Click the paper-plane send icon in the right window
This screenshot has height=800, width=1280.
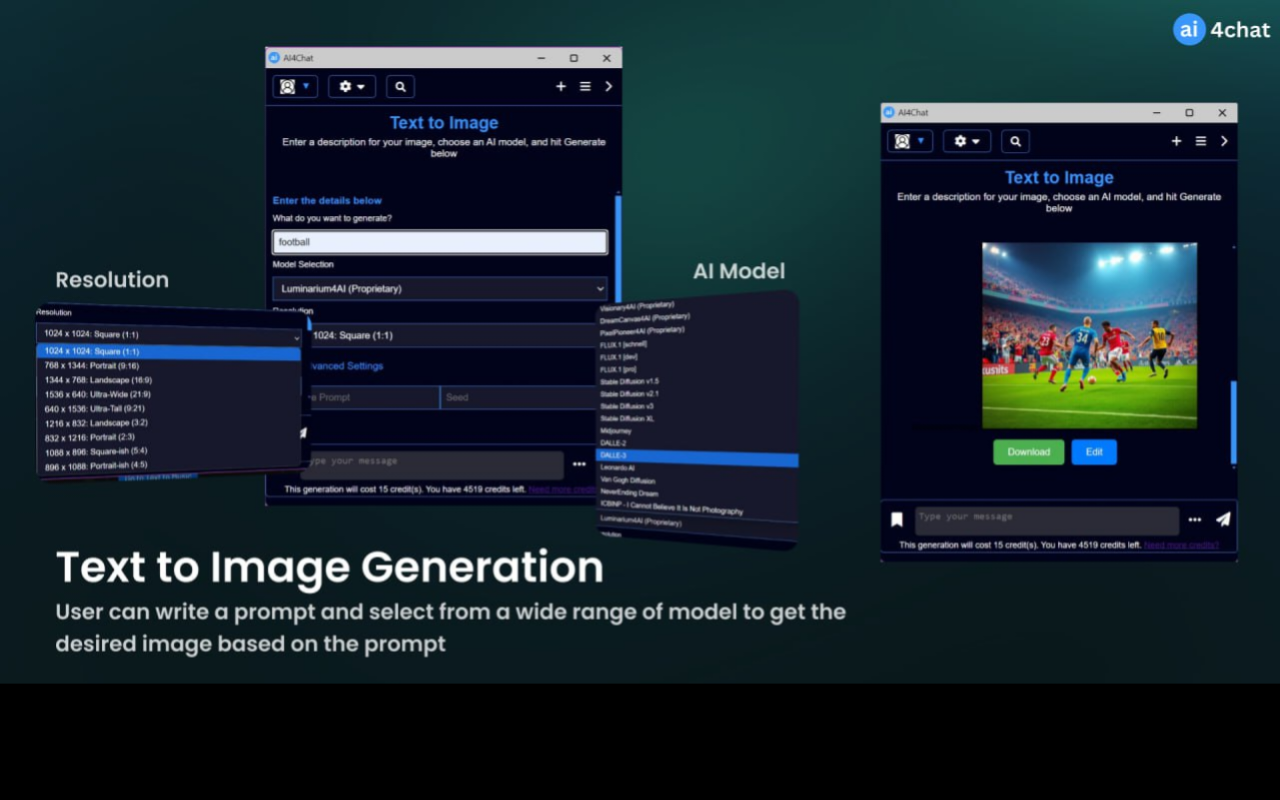(1223, 519)
